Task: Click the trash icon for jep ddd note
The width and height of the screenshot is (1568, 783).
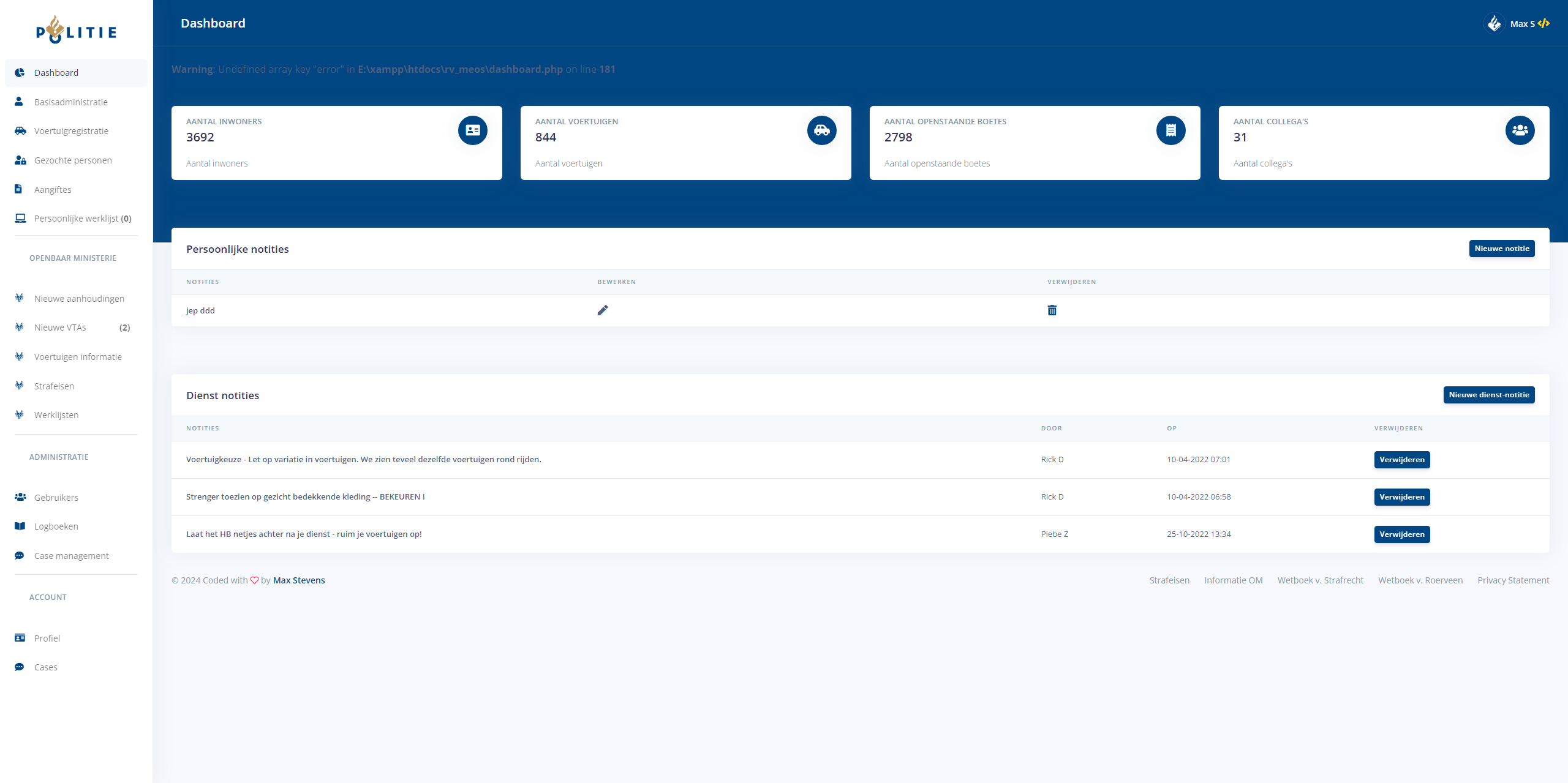Action: click(x=1052, y=310)
